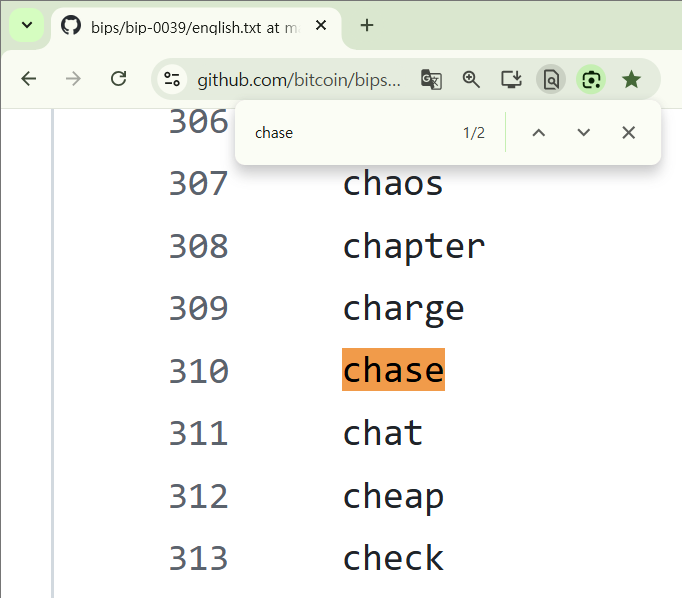This screenshot has height=598, width=682.
Task: Click the install app icon
Action: coord(511,79)
